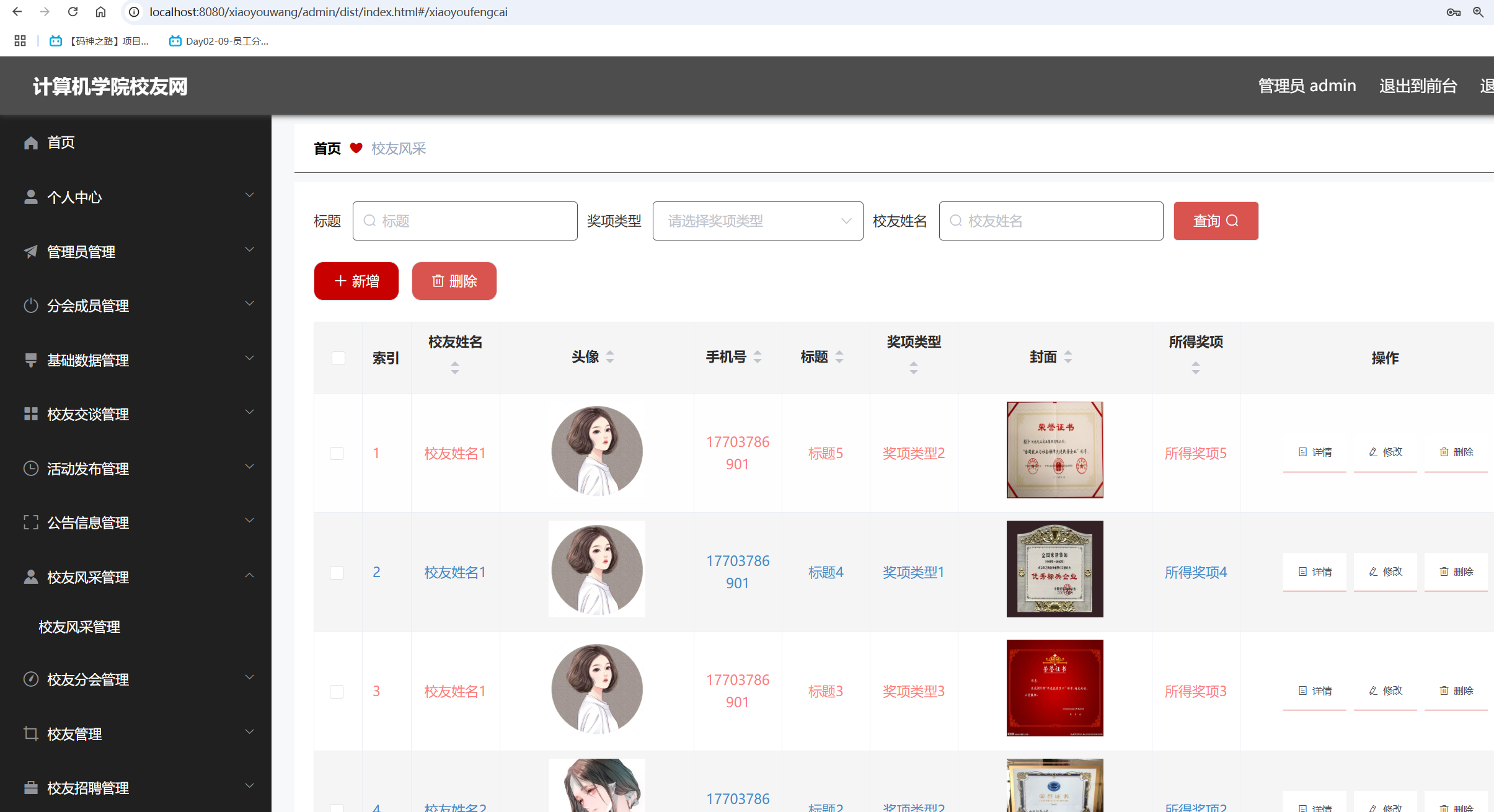Click 删除 for row with 标题3
The width and height of the screenshot is (1494, 812).
pyautogui.click(x=1456, y=691)
